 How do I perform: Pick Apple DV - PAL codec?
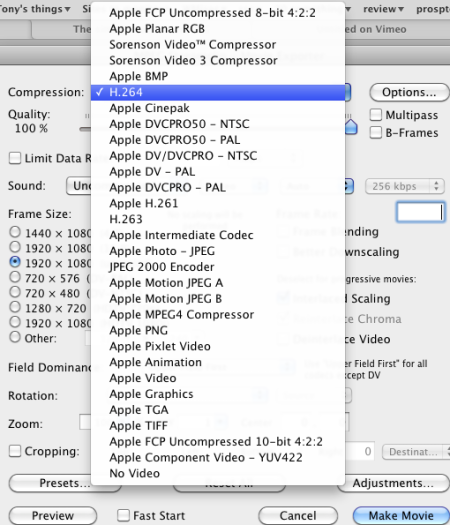[218, 172]
